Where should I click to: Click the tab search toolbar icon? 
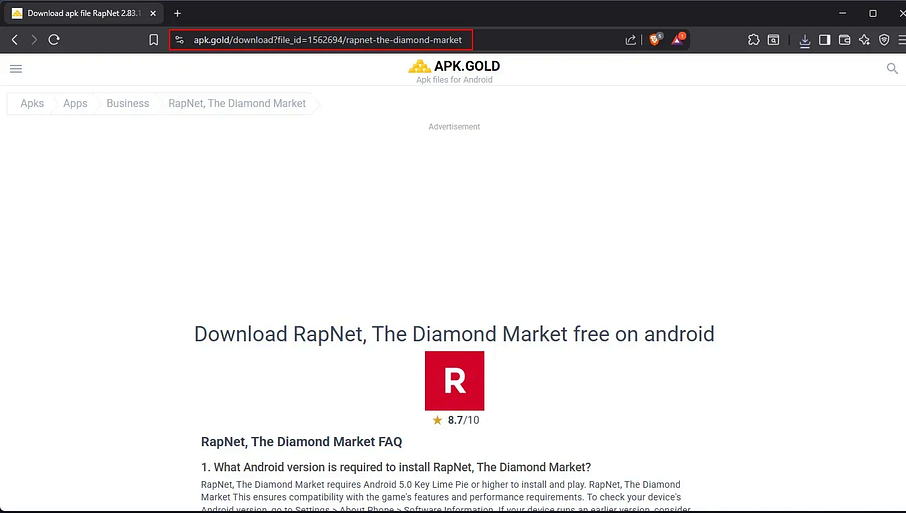[x=773, y=40]
